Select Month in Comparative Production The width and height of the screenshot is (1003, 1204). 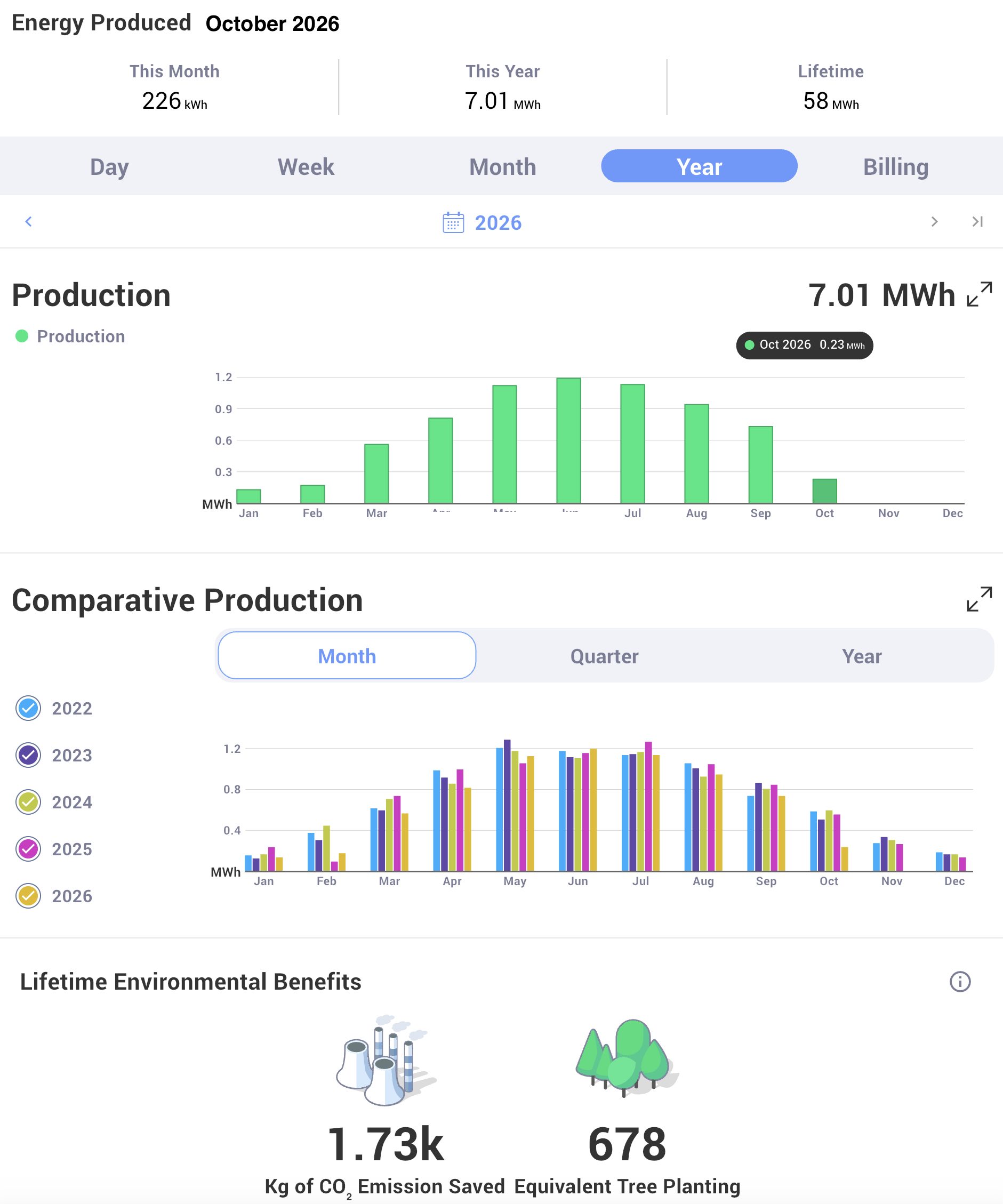click(x=347, y=656)
